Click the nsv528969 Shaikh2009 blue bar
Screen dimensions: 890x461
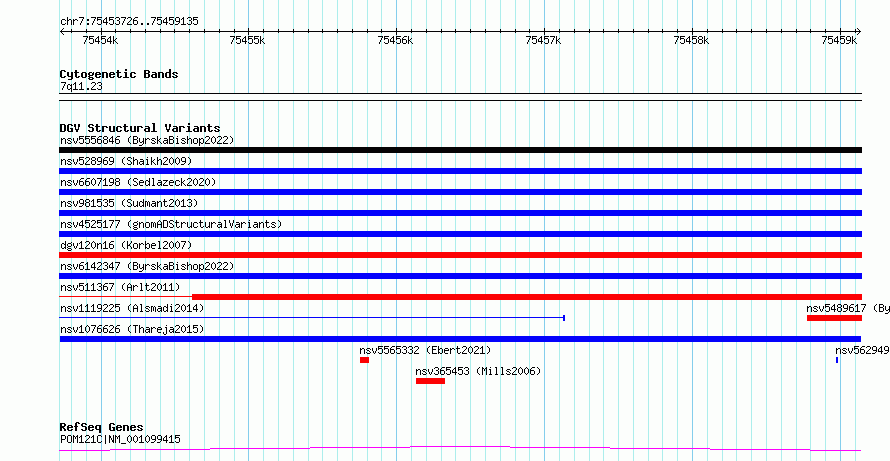coord(460,171)
